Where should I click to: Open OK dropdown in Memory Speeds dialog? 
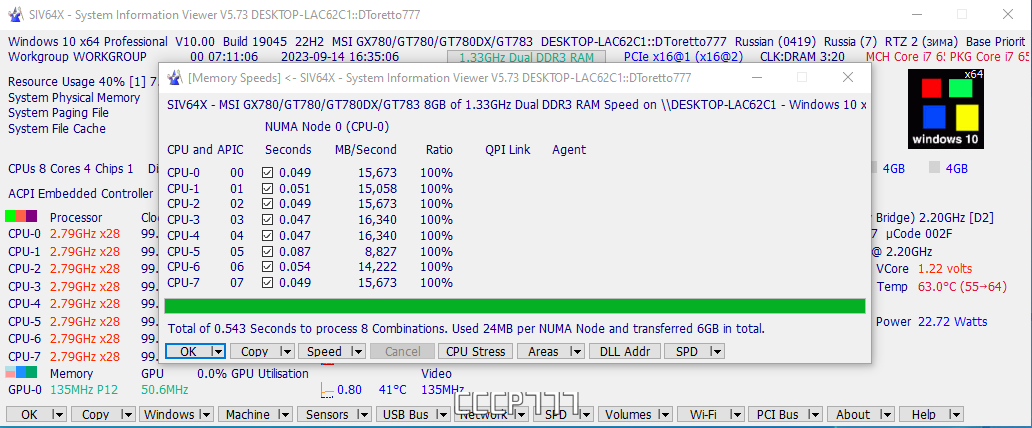coord(217,352)
